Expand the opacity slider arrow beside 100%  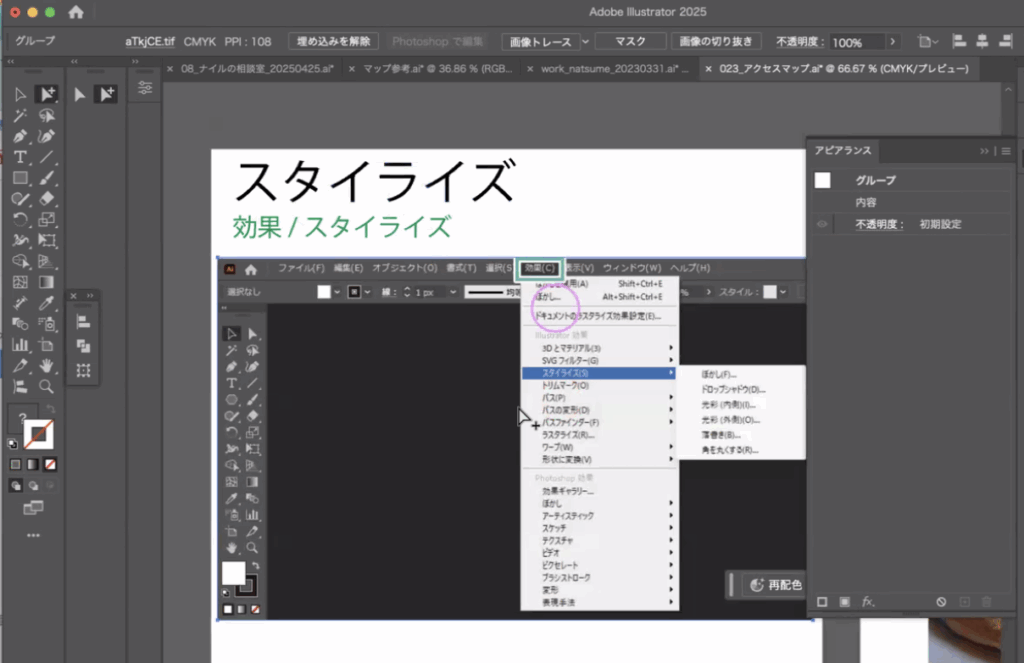(x=894, y=42)
